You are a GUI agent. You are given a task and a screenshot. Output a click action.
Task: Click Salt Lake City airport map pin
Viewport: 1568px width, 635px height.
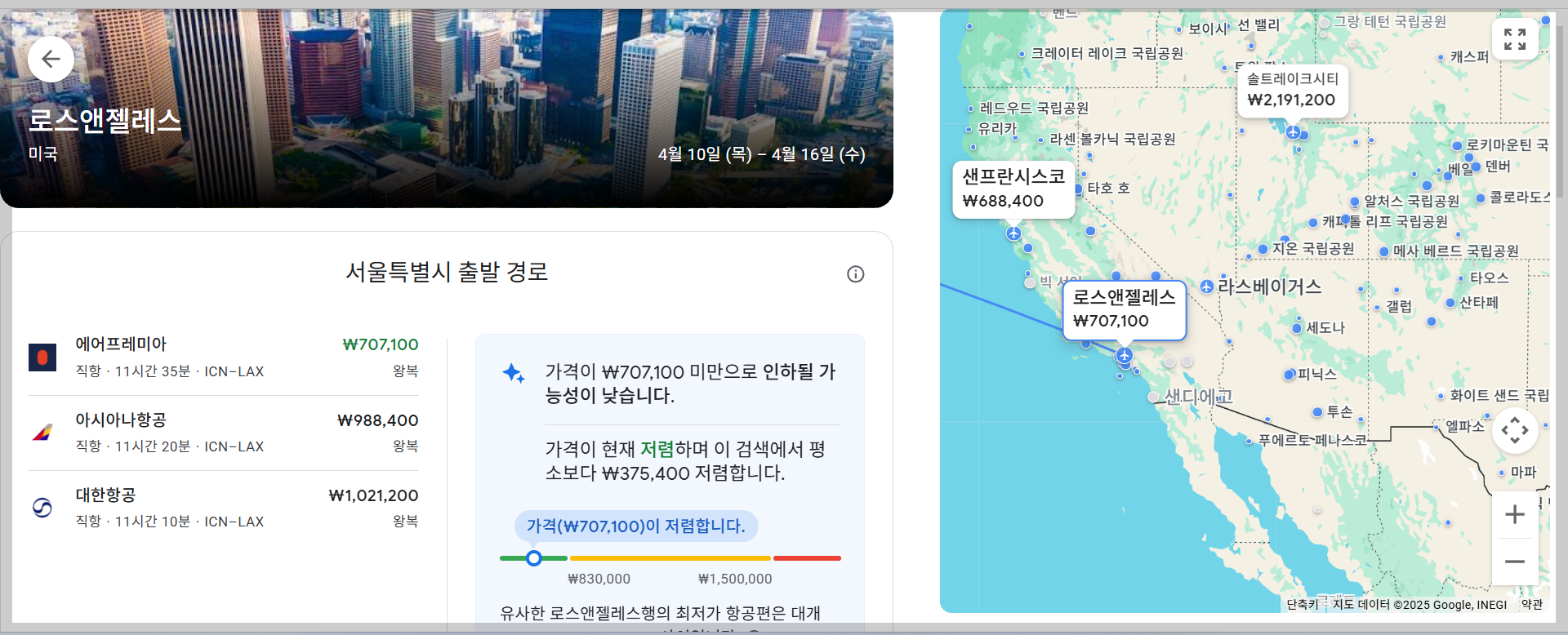pyautogui.click(x=1293, y=131)
